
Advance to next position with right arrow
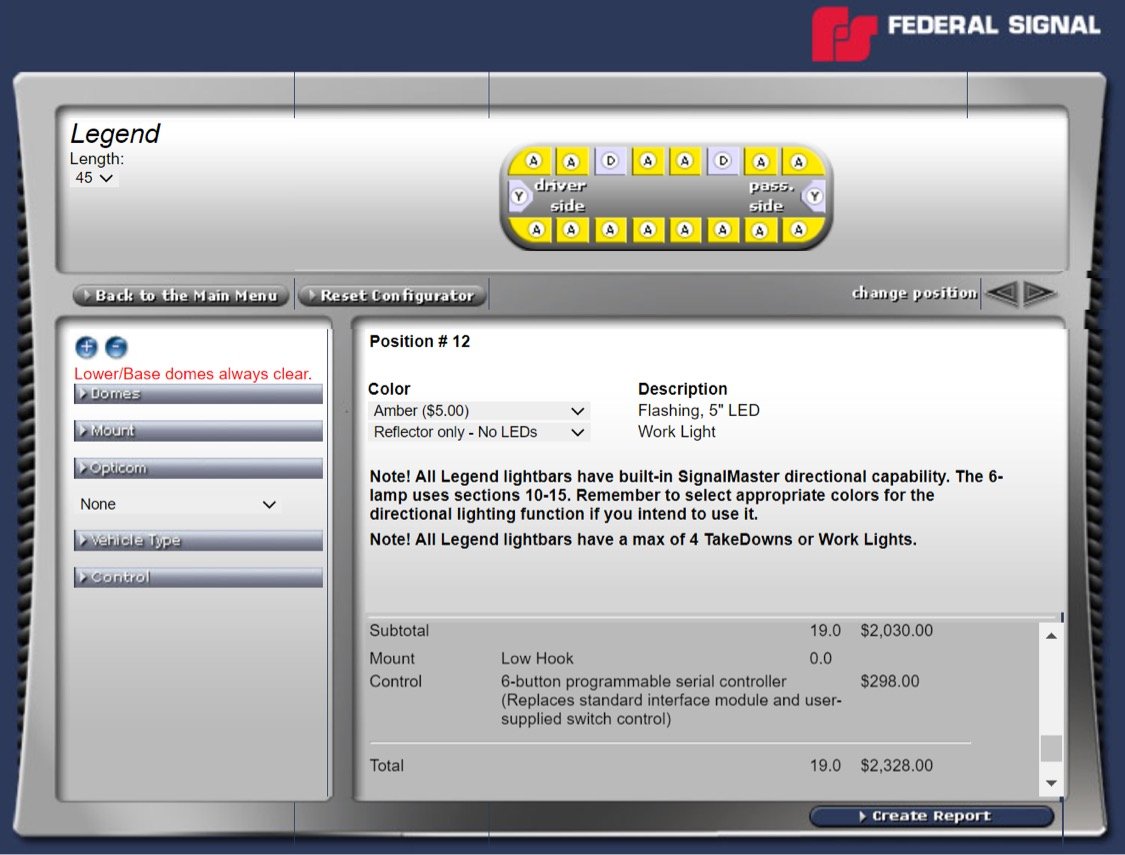click(x=1038, y=293)
